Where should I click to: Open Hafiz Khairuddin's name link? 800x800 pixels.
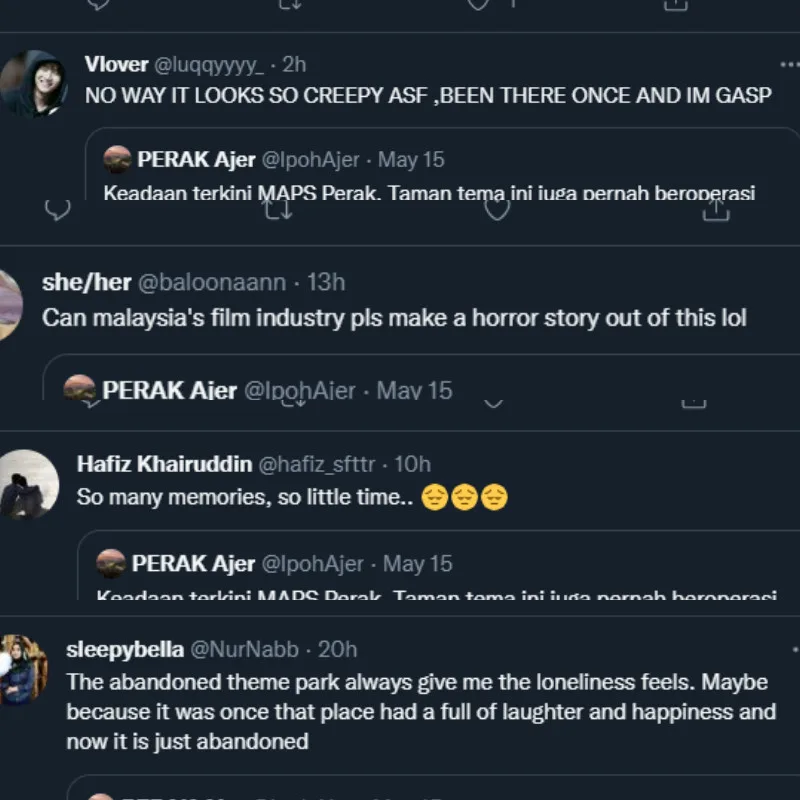tap(164, 464)
